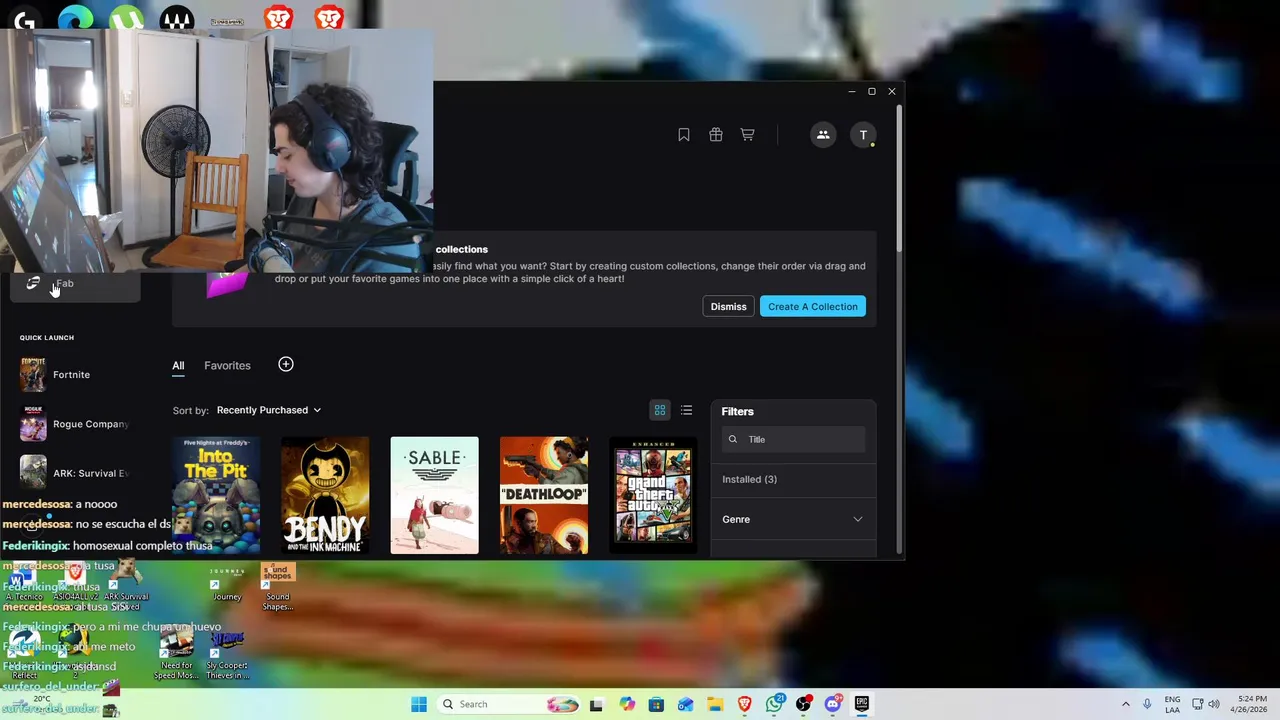
Task: Open the Grand Theft Auto V tile
Action: (653, 495)
